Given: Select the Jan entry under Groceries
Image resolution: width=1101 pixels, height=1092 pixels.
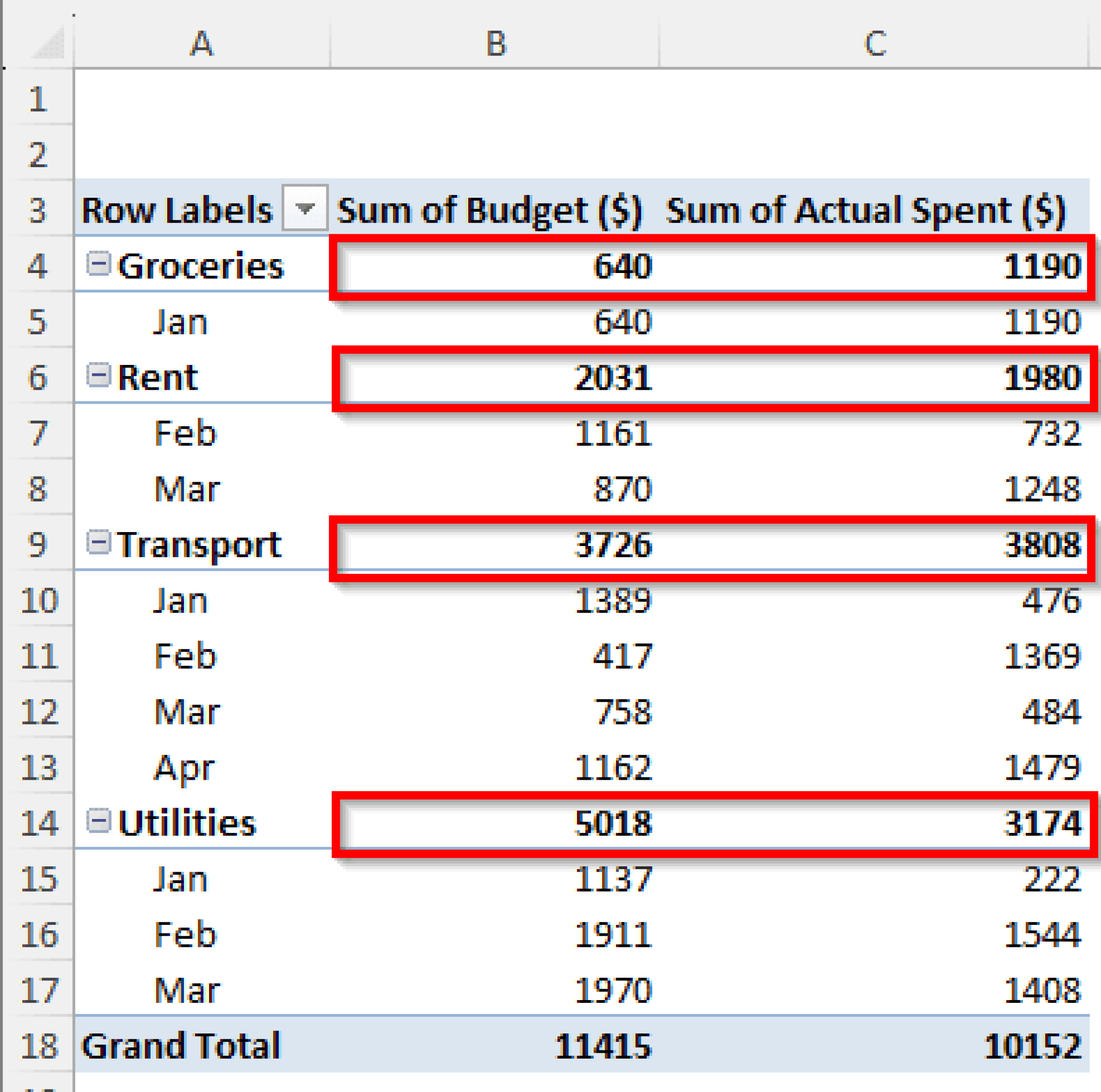Looking at the screenshot, I should [180, 322].
